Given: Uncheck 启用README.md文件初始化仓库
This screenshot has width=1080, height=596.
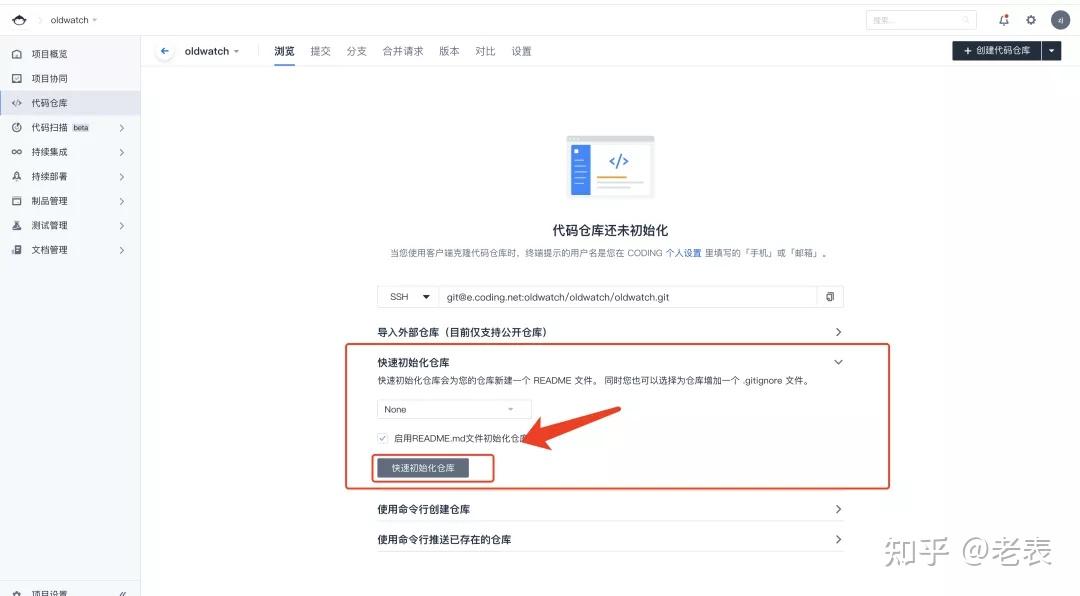Looking at the screenshot, I should click(382, 437).
